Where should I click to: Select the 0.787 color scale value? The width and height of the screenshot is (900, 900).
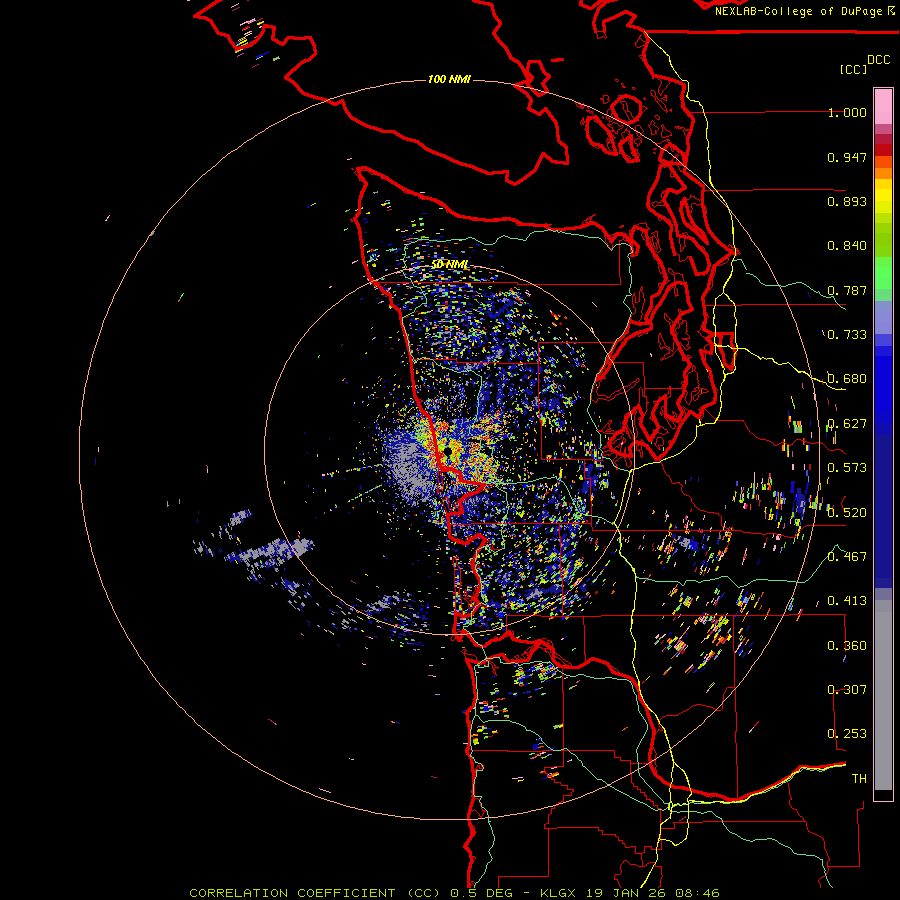pos(847,290)
